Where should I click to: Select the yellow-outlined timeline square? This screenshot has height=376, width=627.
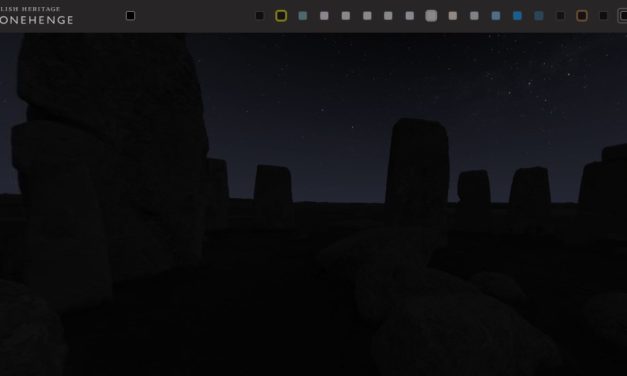point(281,16)
